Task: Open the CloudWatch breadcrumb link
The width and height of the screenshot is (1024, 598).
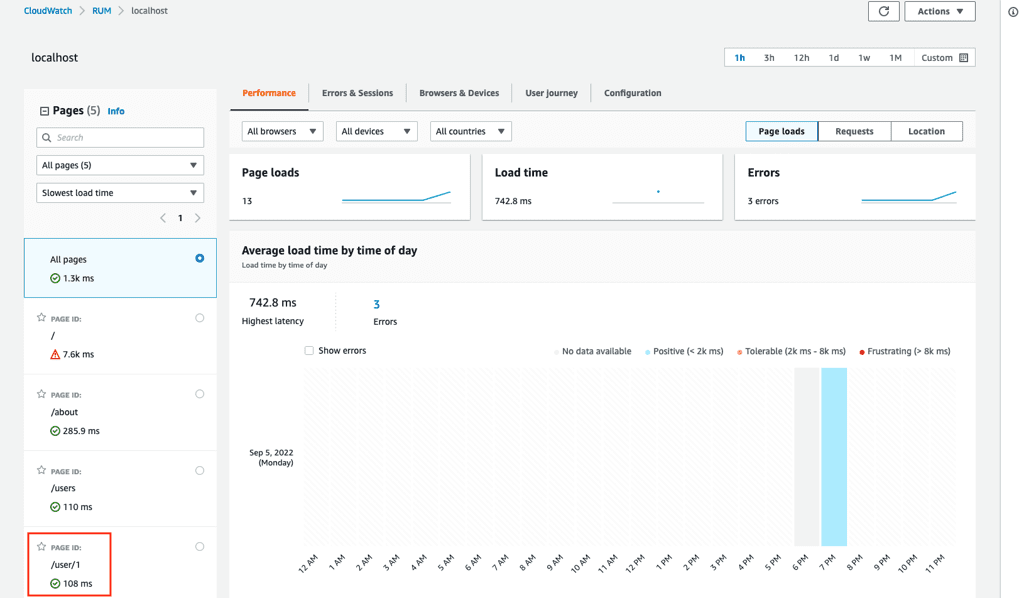Action: 48,11
